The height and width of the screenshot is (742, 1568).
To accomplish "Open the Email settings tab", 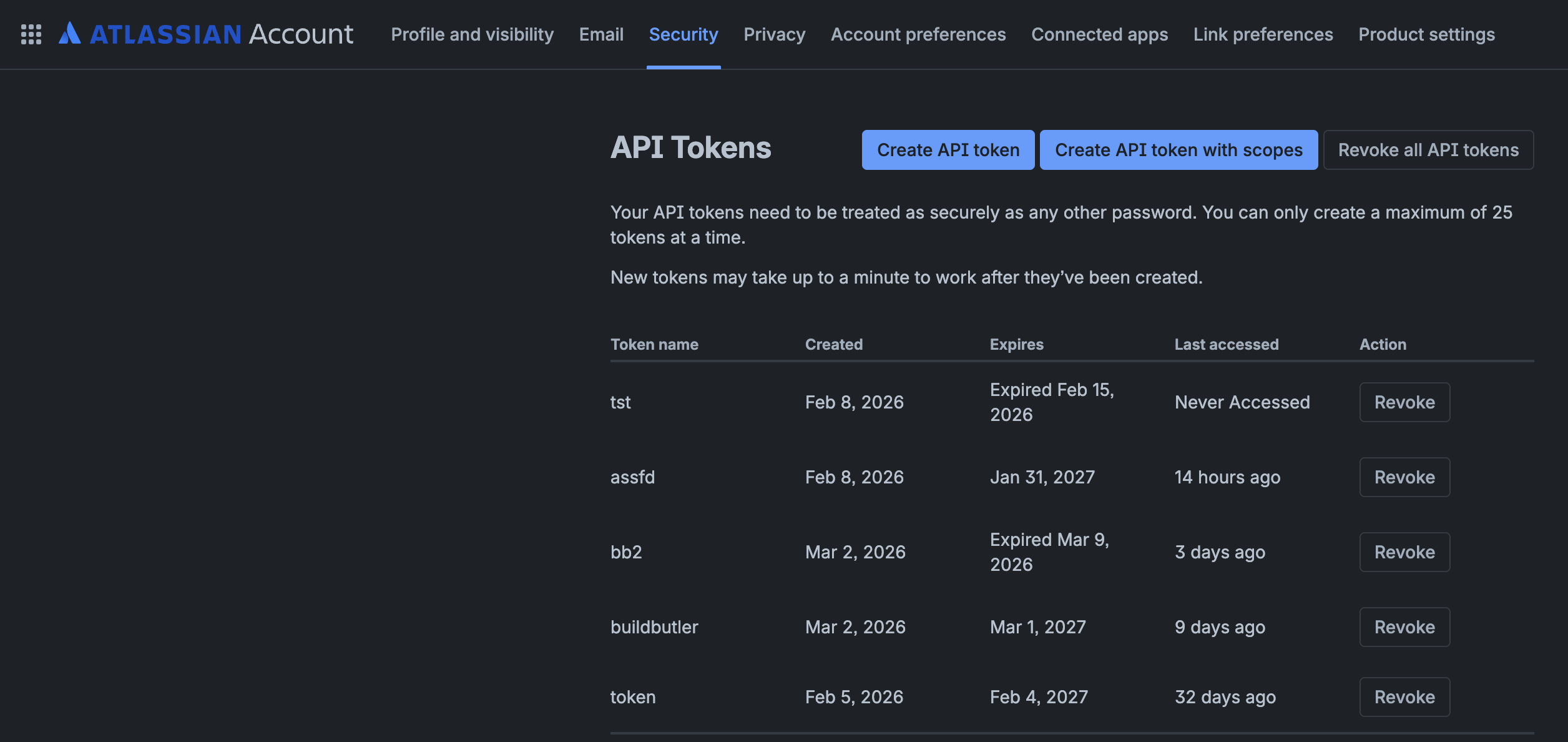I will pyautogui.click(x=601, y=34).
